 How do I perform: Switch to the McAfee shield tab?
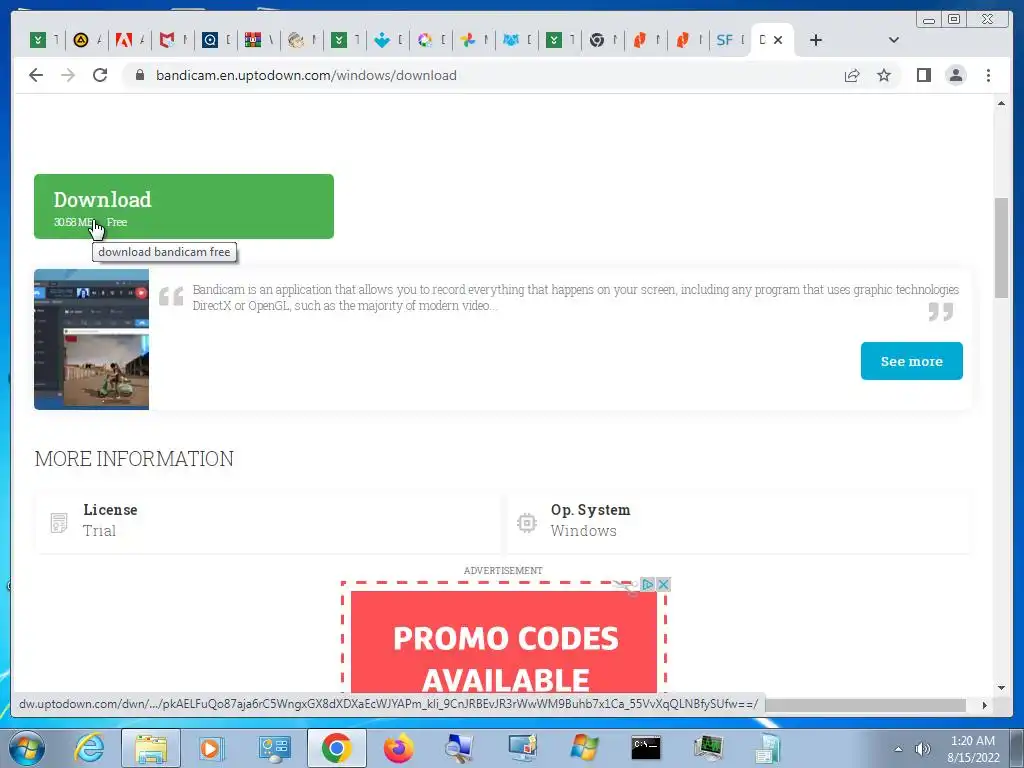pyautogui.click(x=172, y=40)
